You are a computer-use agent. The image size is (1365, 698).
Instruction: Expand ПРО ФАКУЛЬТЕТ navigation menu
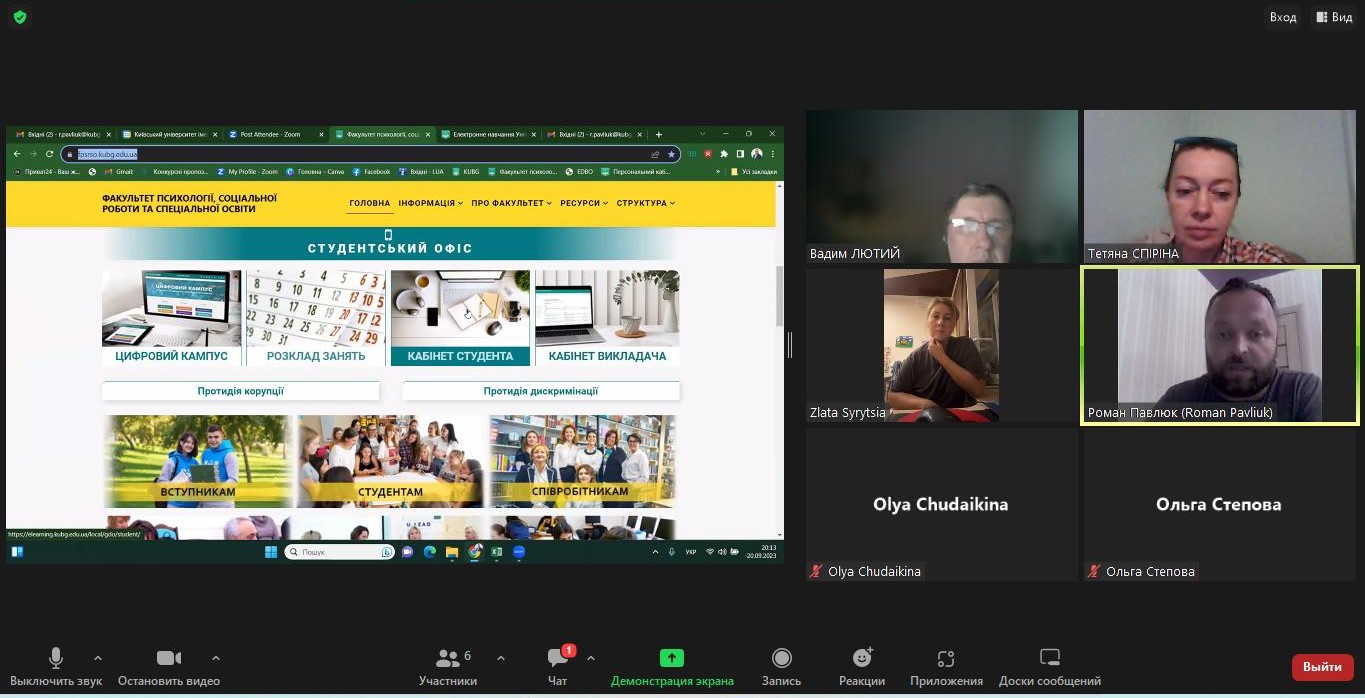coord(512,203)
